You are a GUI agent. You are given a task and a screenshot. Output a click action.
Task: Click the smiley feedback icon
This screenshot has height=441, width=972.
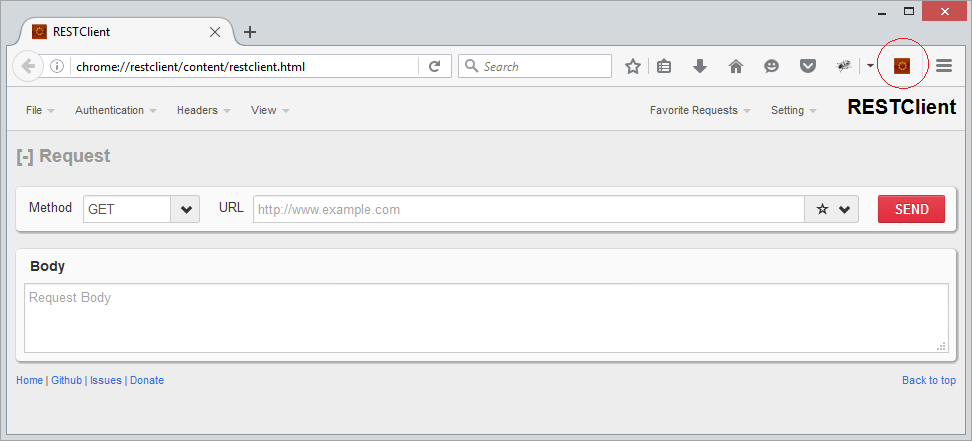coord(771,66)
